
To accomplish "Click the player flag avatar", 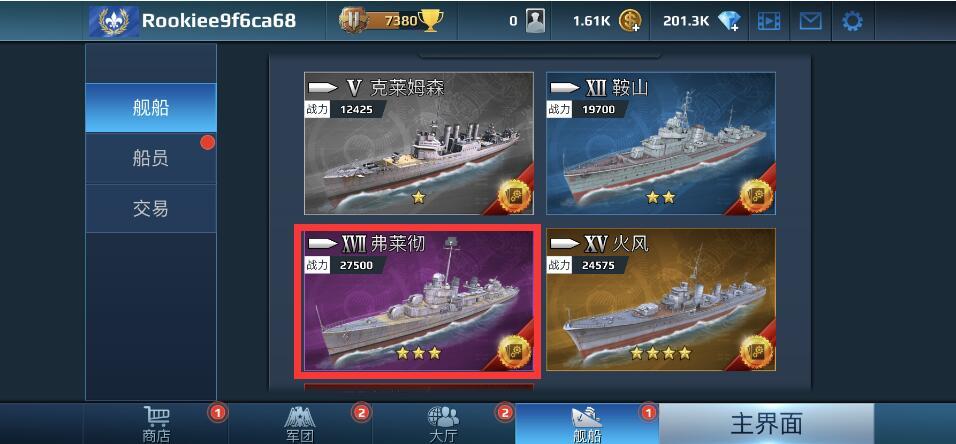I will (x=114, y=21).
